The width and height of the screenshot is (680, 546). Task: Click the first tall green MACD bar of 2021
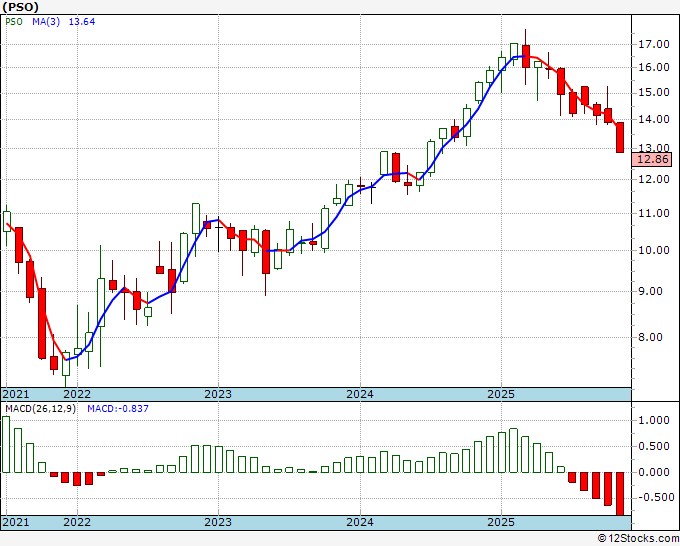point(6,444)
